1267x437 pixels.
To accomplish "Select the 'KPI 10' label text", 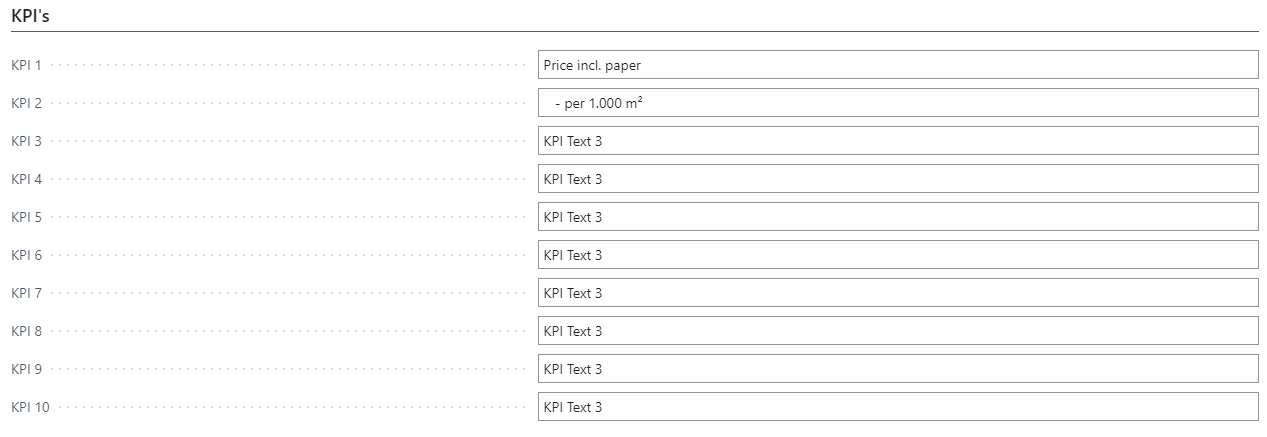I will pos(30,407).
